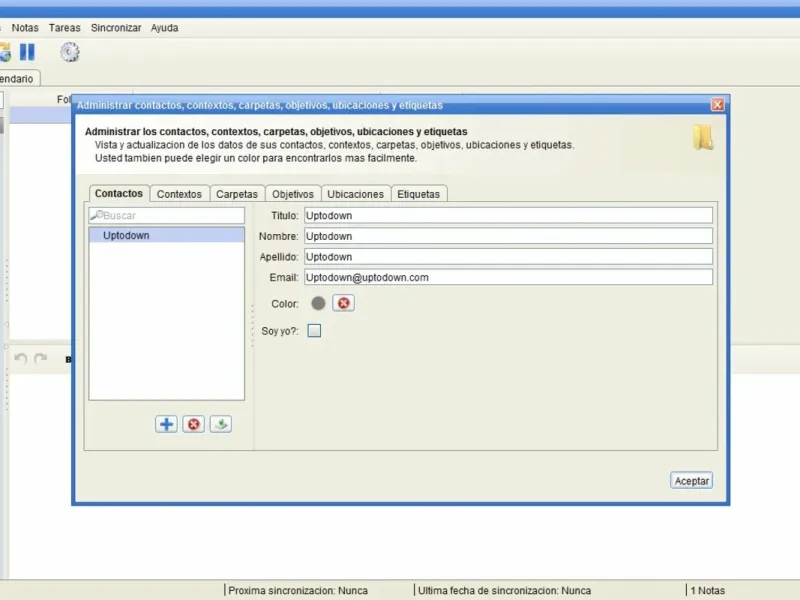Open settings gear icon in toolbar
This screenshot has width=800, height=600.
(x=70, y=52)
